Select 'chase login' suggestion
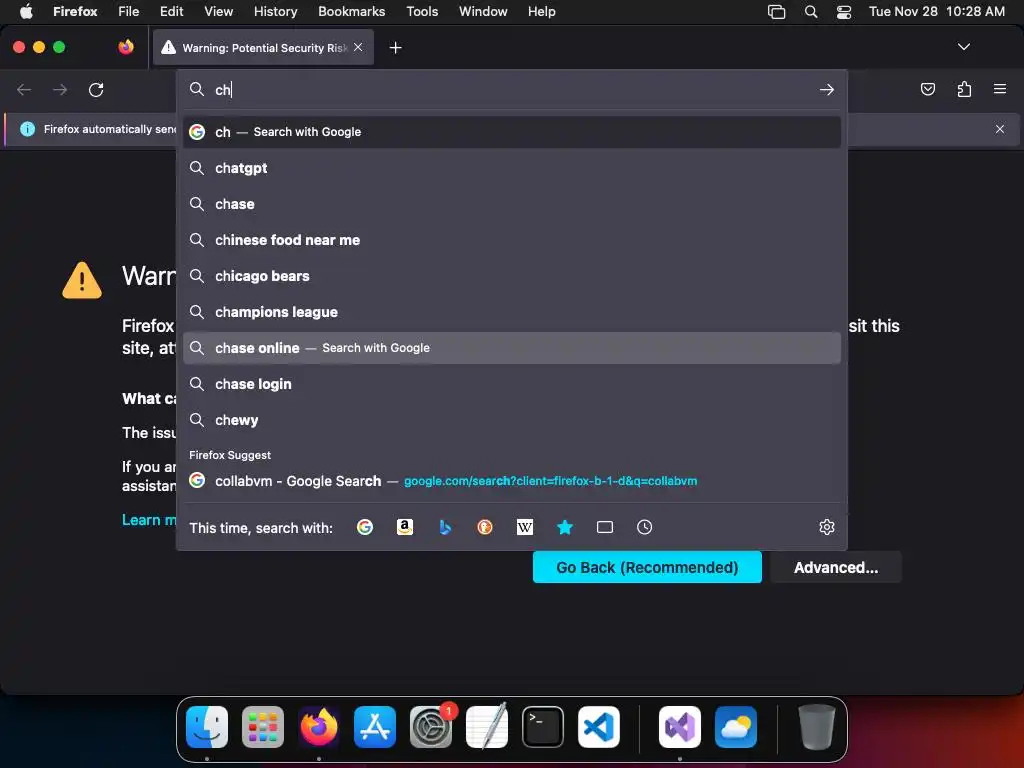This screenshot has height=768, width=1024. [x=512, y=384]
